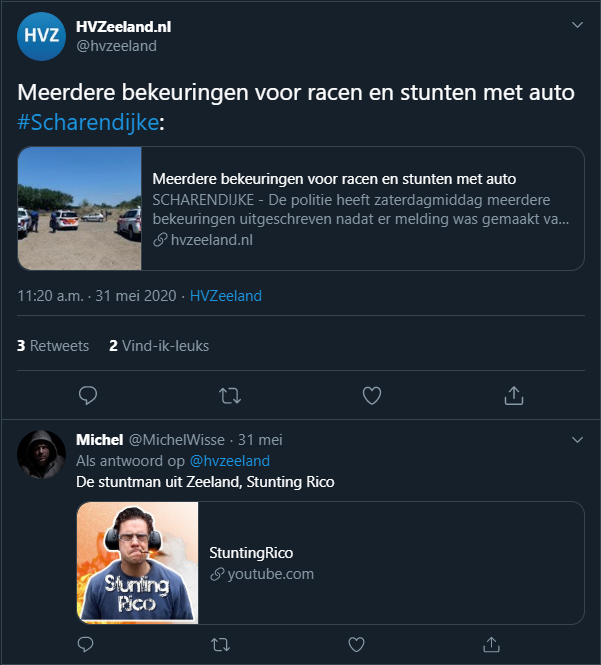Share Michel's reply
The height and width of the screenshot is (665, 601).
491,642
